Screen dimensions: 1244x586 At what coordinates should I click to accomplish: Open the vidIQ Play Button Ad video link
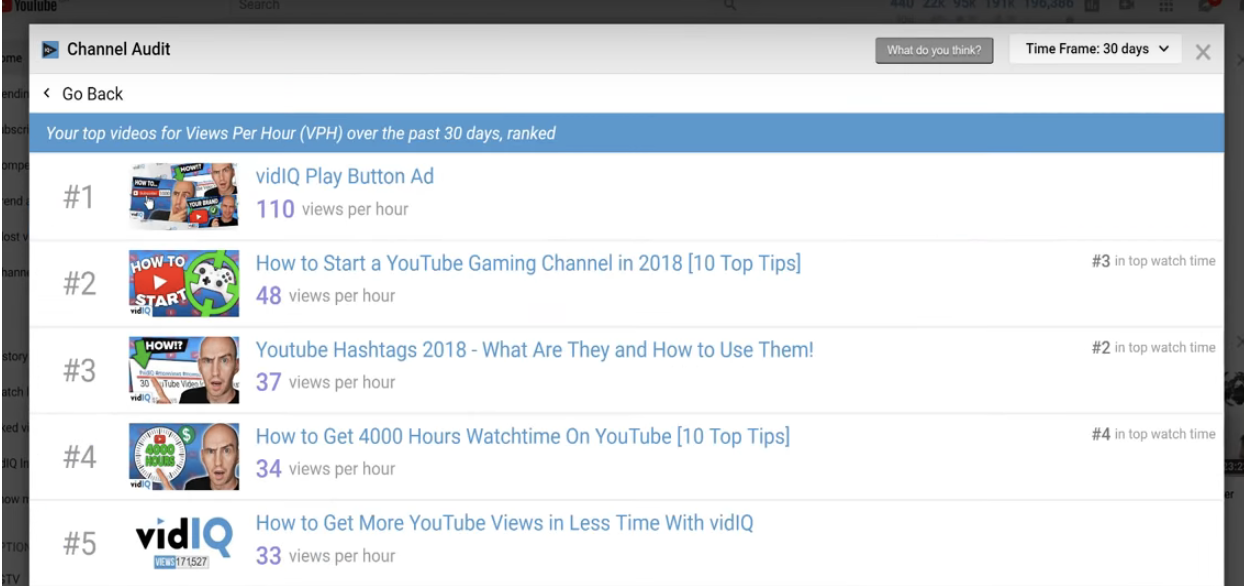(x=345, y=176)
